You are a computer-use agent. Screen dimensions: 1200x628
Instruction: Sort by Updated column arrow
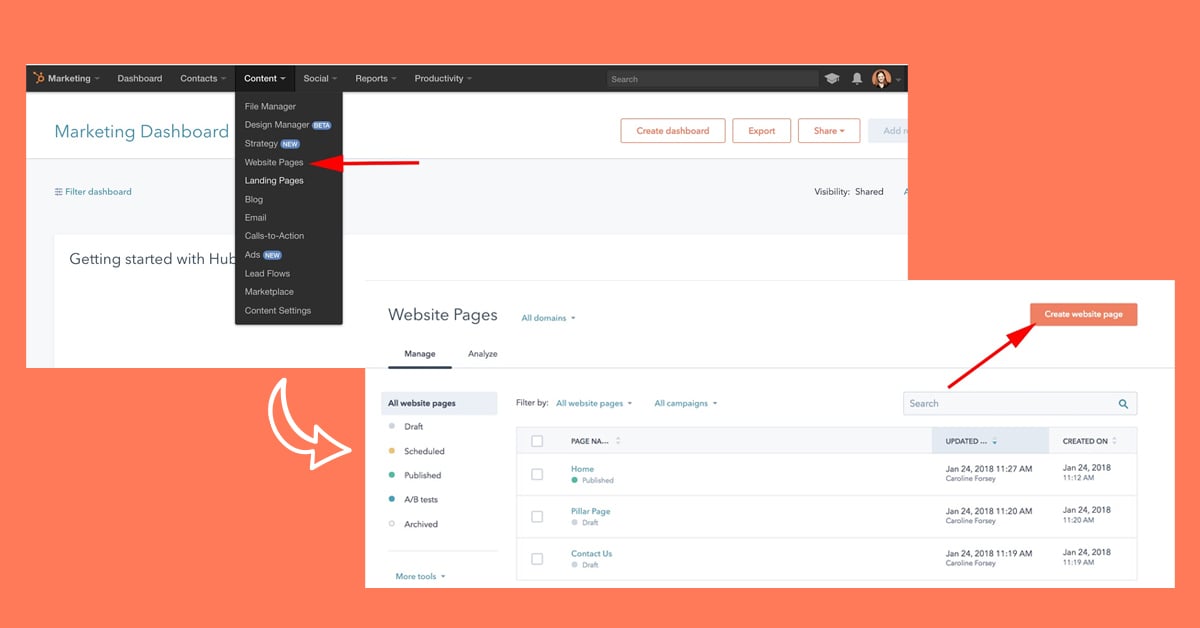point(995,441)
